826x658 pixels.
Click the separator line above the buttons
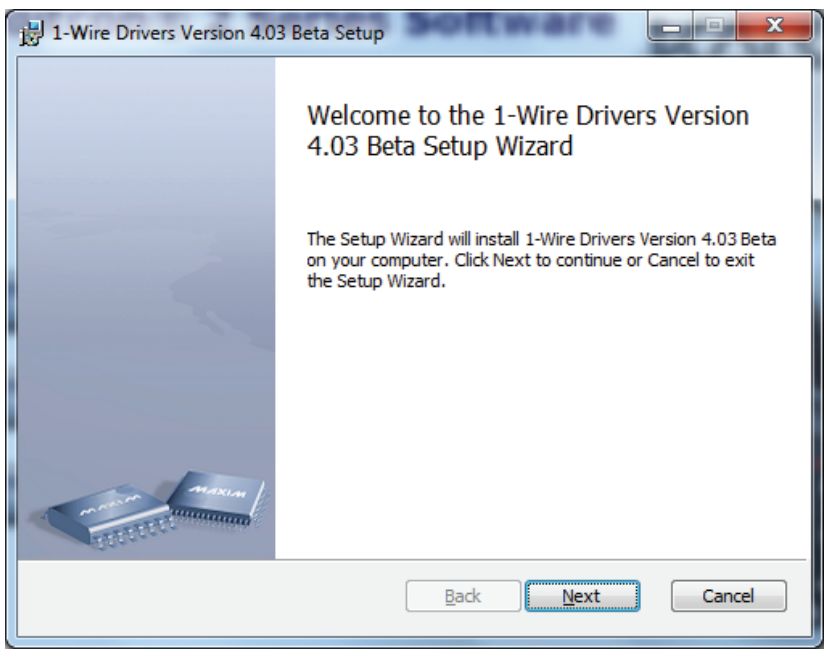point(540,560)
